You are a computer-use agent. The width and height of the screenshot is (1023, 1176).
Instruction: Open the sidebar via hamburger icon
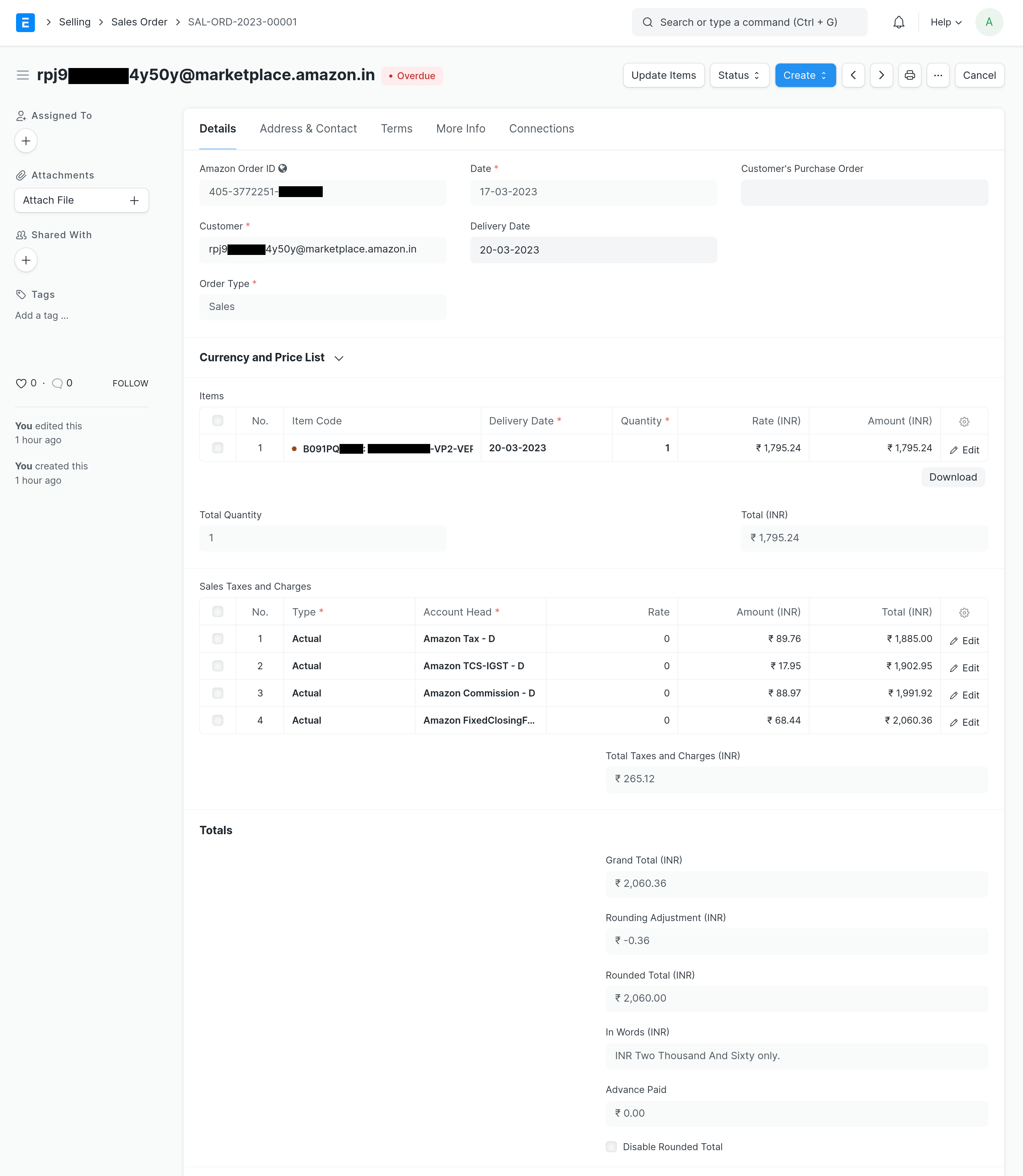pos(23,75)
